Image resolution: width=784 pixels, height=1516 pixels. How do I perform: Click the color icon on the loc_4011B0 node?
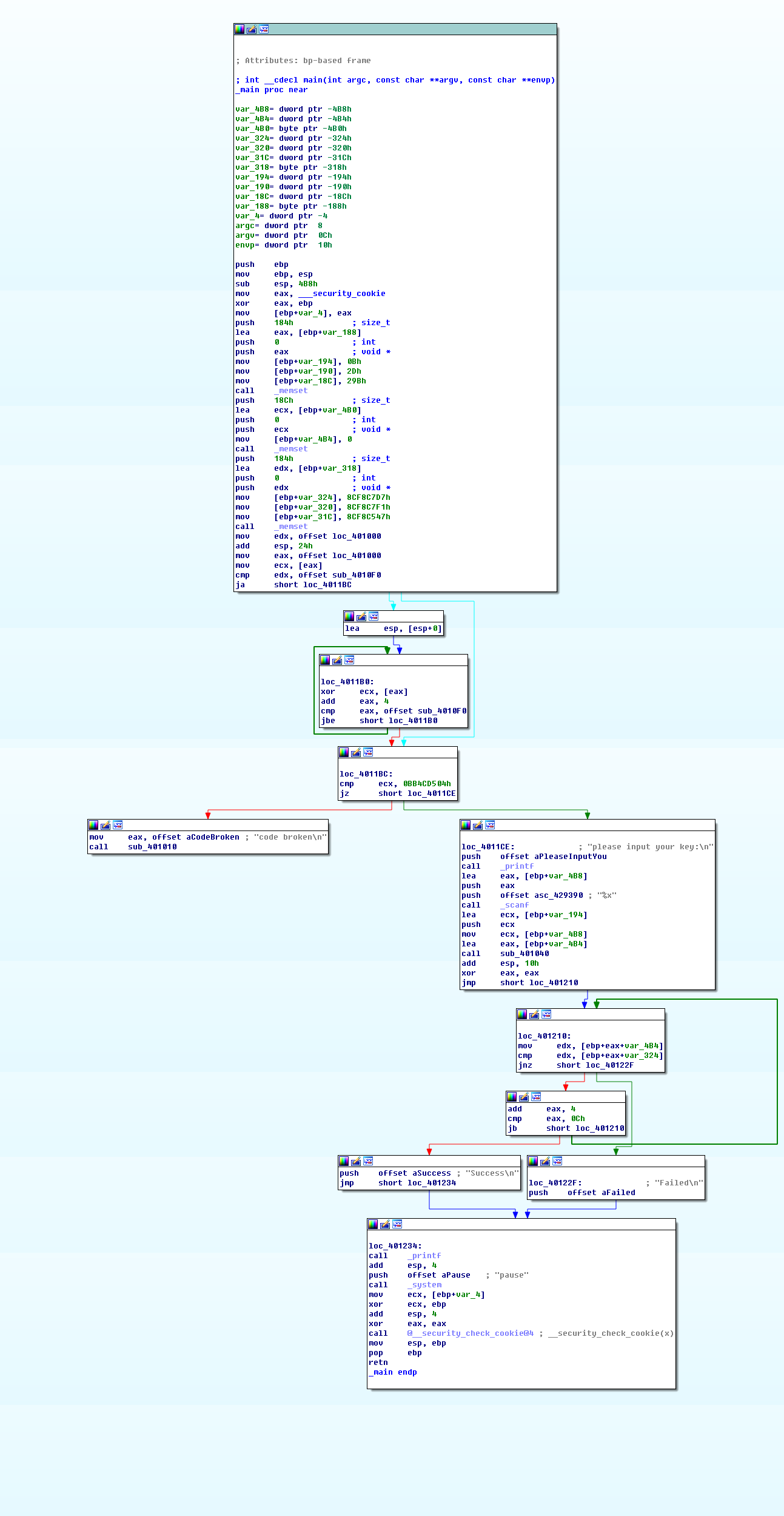click(325, 660)
